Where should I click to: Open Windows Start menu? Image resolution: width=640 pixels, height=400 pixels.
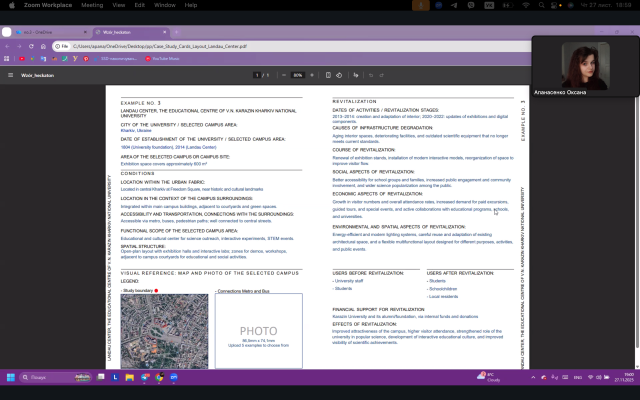pyautogui.click(x=11, y=377)
